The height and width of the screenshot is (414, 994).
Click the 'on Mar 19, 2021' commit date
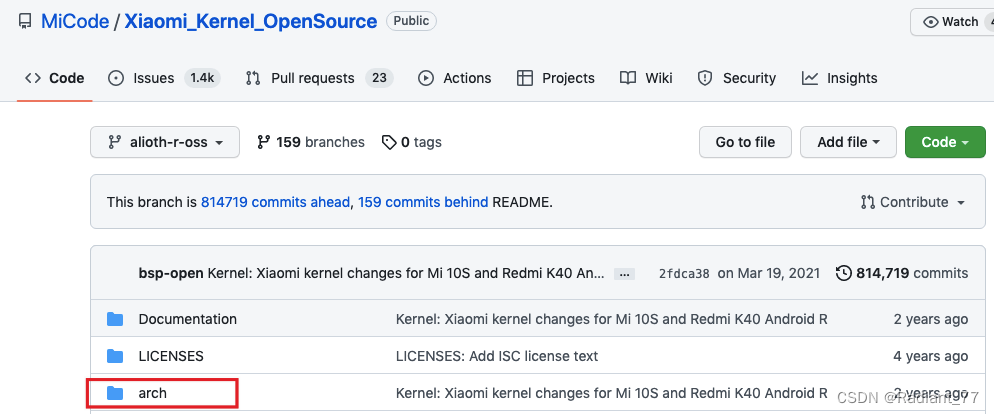[x=769, y=273]
